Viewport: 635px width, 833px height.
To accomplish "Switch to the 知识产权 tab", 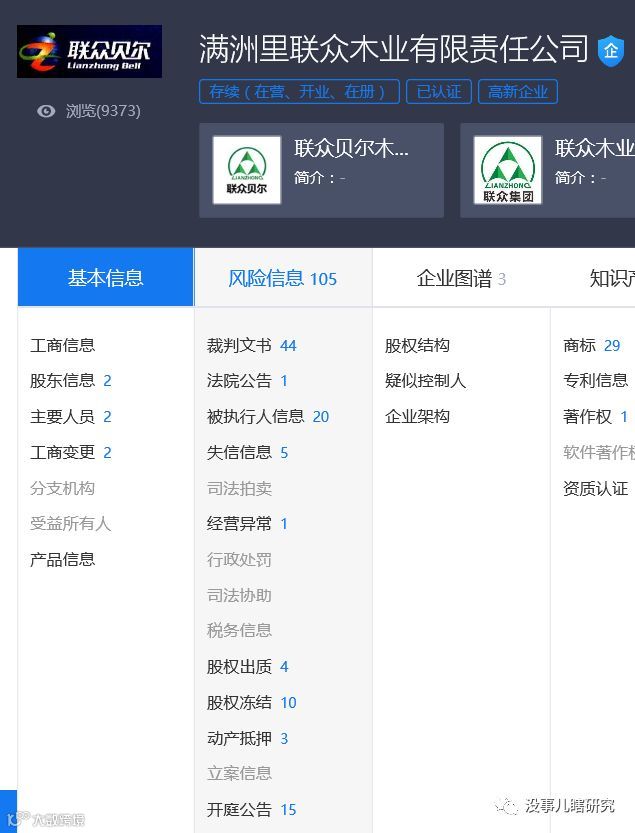I will click(x=612, y=278).
